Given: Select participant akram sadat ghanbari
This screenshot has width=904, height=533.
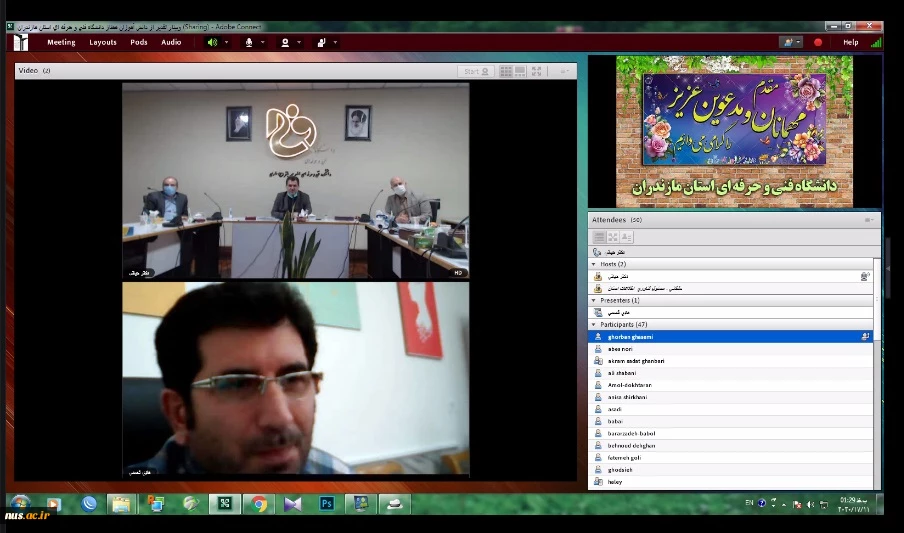Looking at the screenshot, I should 636,361.
